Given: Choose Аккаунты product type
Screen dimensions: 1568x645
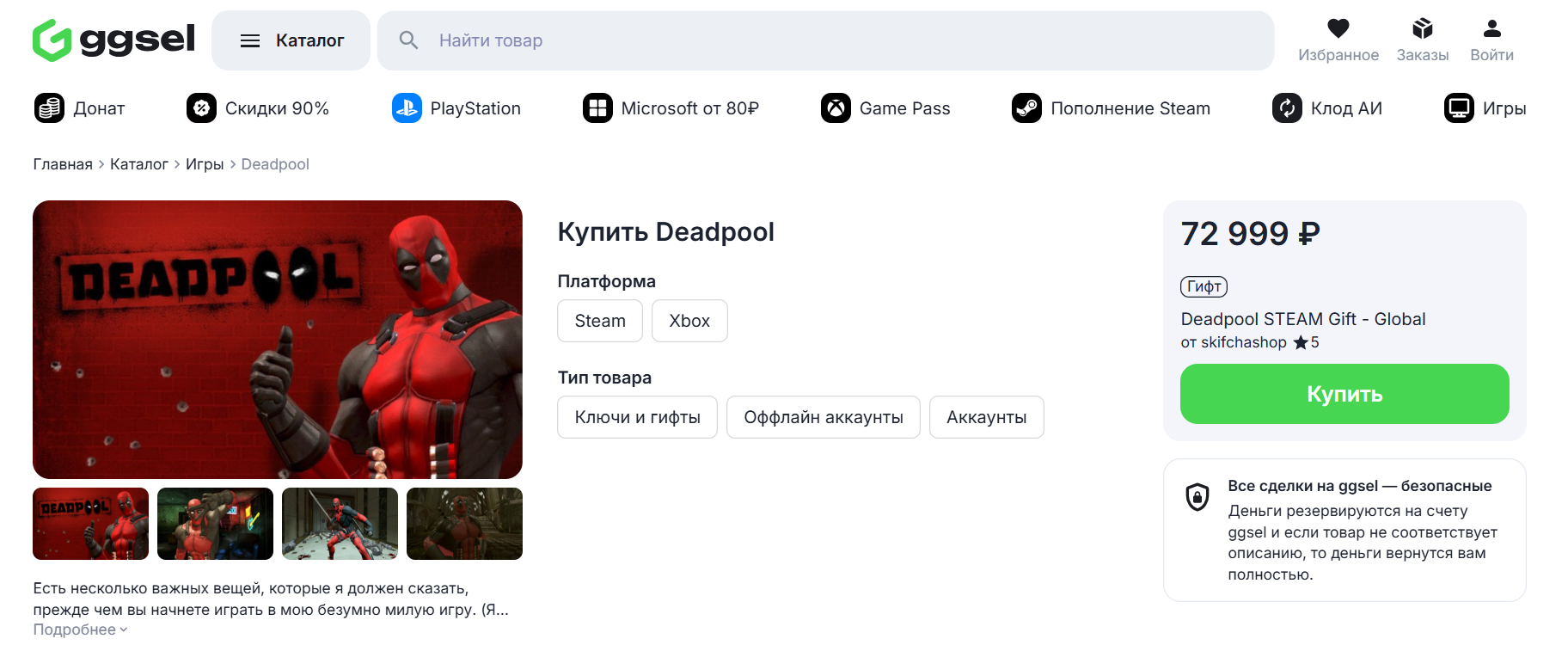Looking at the screenshot, I should [987, 417].
